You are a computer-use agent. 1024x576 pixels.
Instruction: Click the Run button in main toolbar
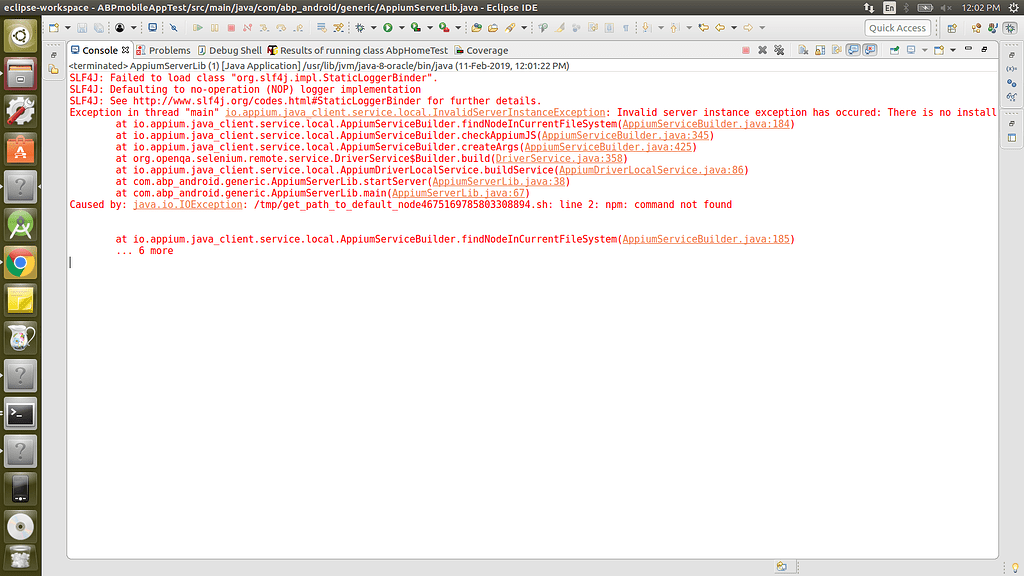tap(387, 28)
